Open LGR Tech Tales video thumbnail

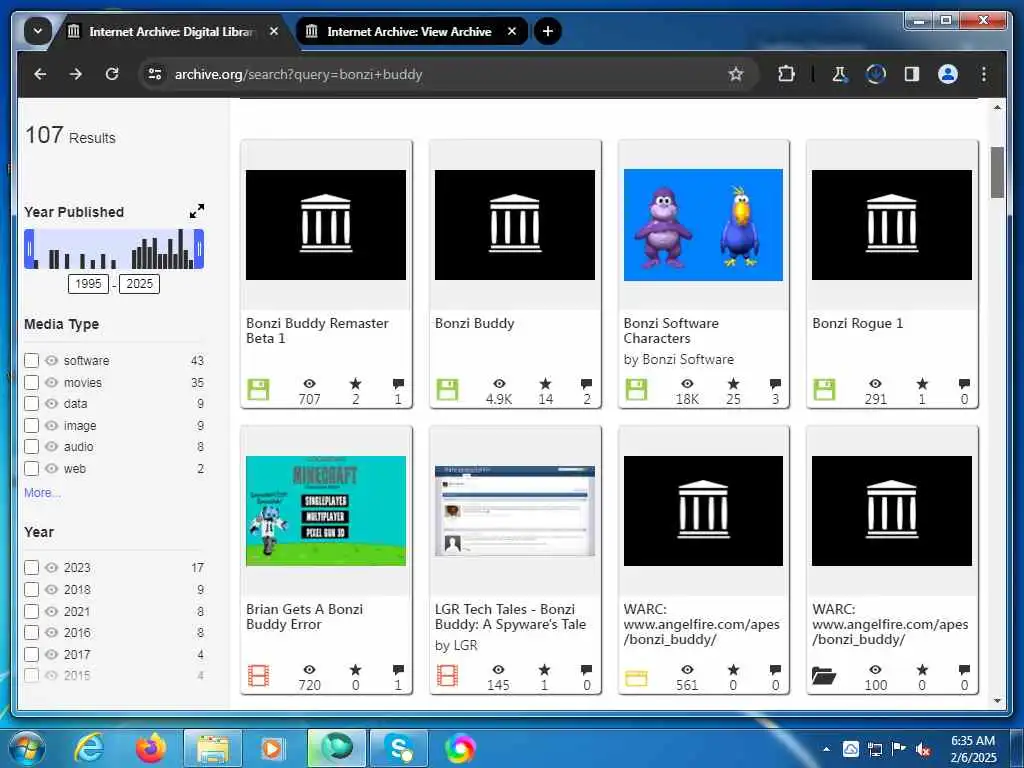515,511
